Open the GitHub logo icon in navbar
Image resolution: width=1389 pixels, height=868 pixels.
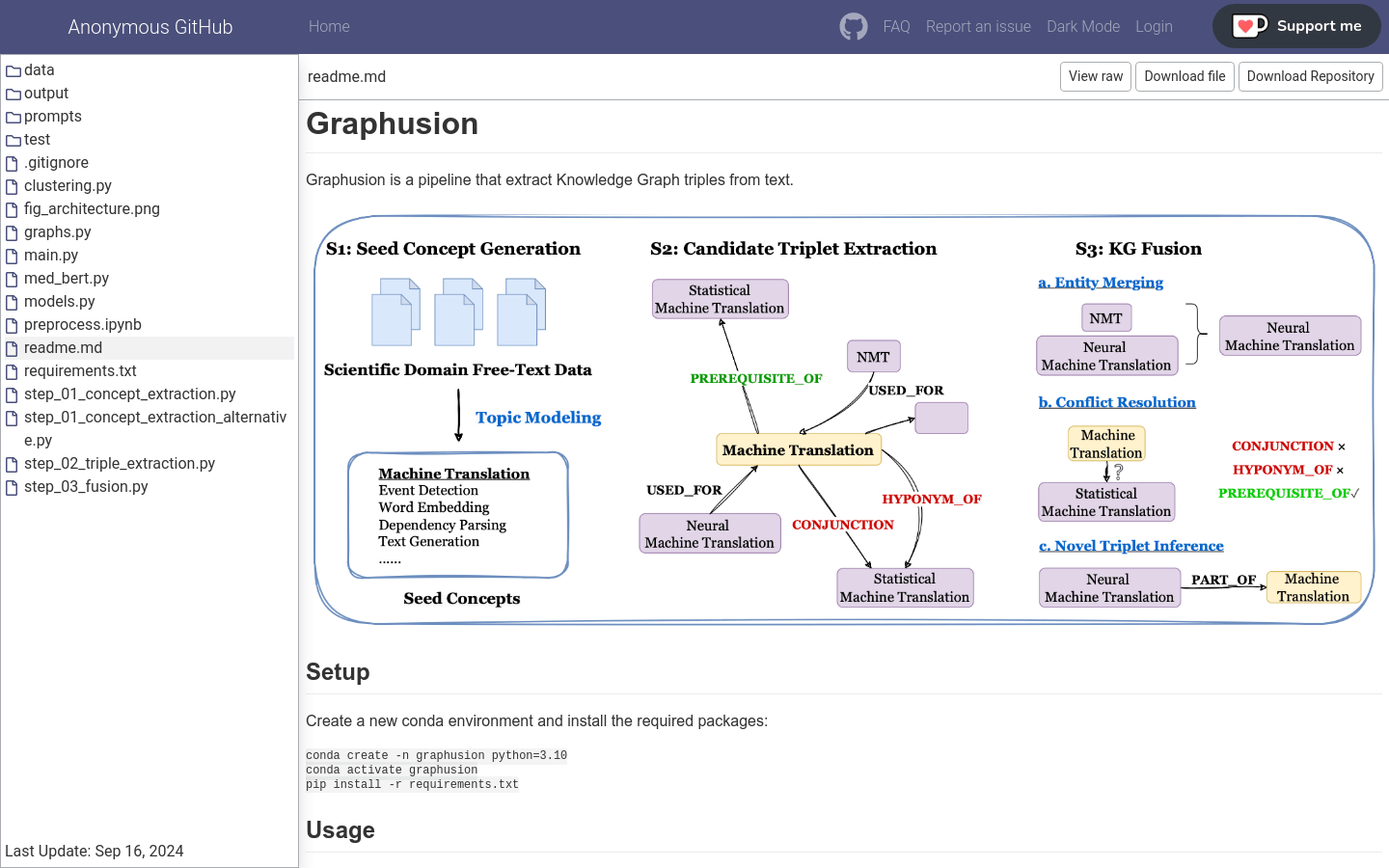(854, 27)
